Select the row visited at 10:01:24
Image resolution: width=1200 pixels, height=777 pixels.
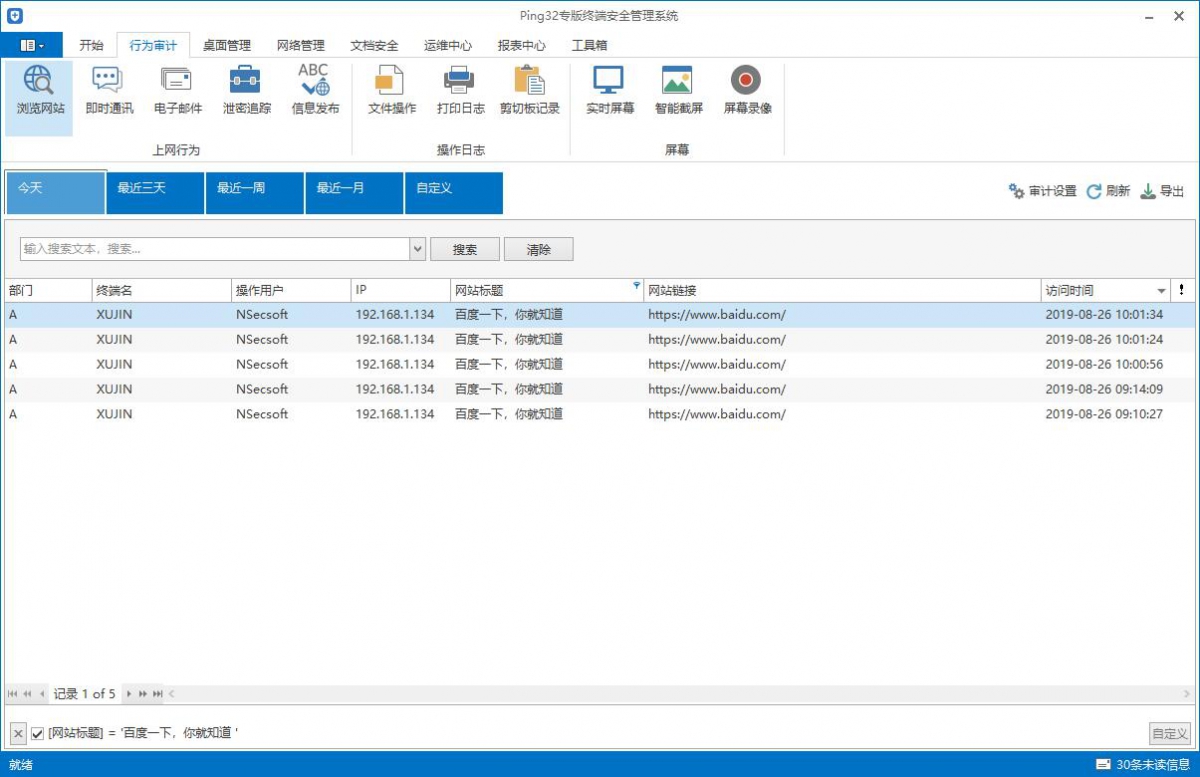[x=599, y=339]
